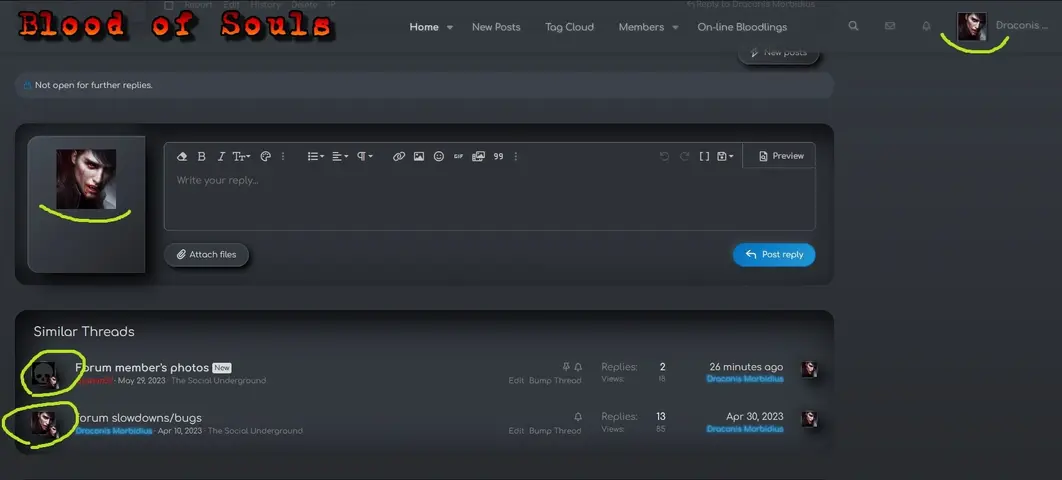Open the Tag Cloud page
The width and height of the screenshot is (1062, 480).
pos(569,27)
